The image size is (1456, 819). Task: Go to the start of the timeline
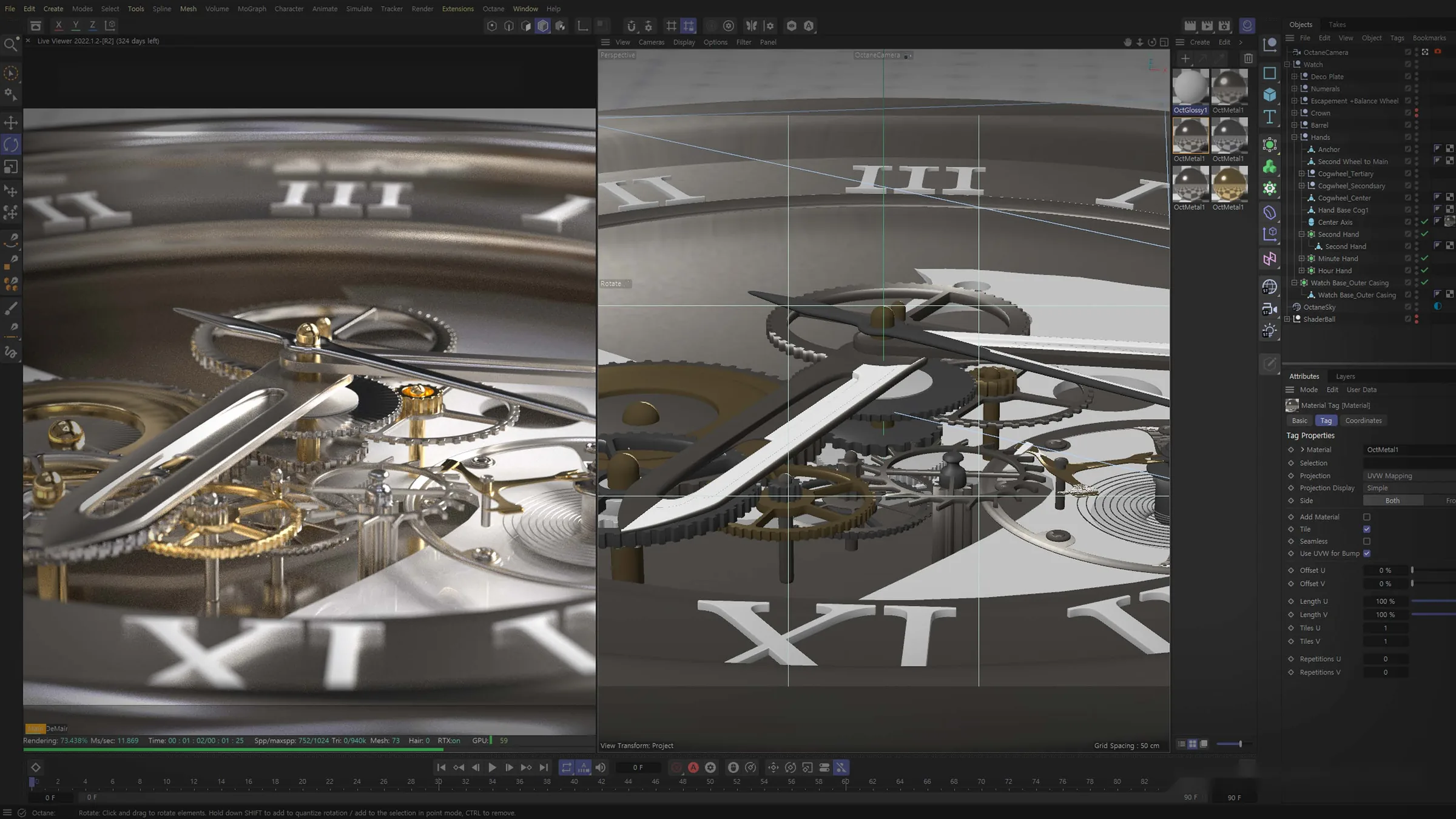[441, 767]
